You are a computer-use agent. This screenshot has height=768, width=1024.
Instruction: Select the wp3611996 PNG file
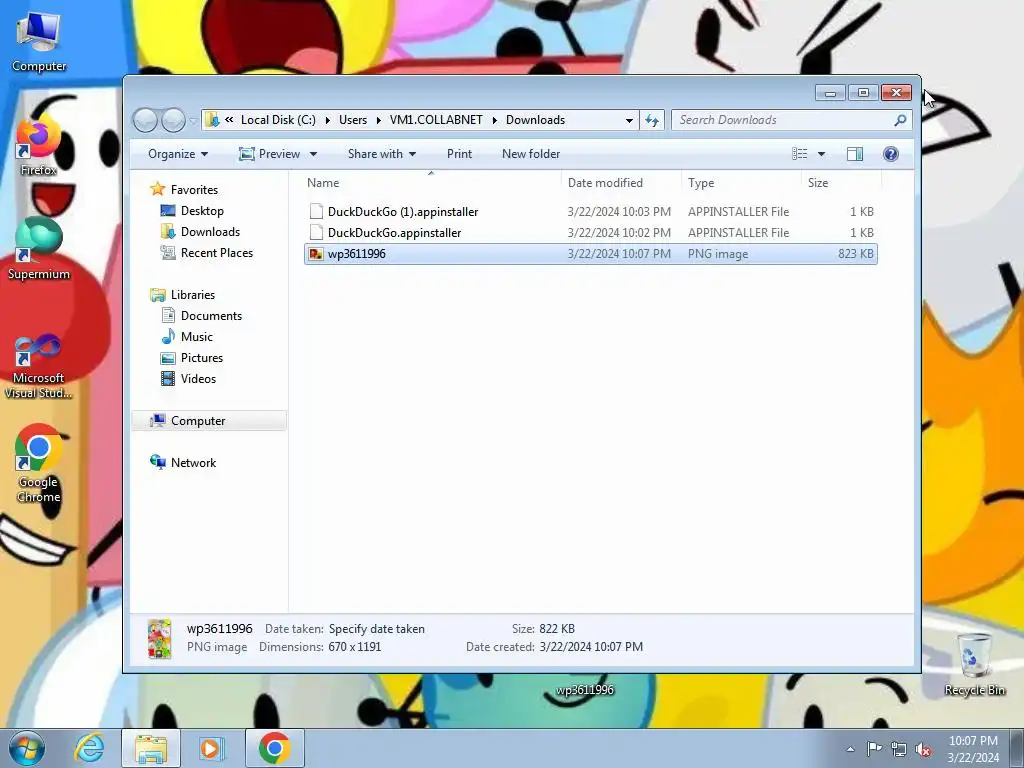(591, 254)
